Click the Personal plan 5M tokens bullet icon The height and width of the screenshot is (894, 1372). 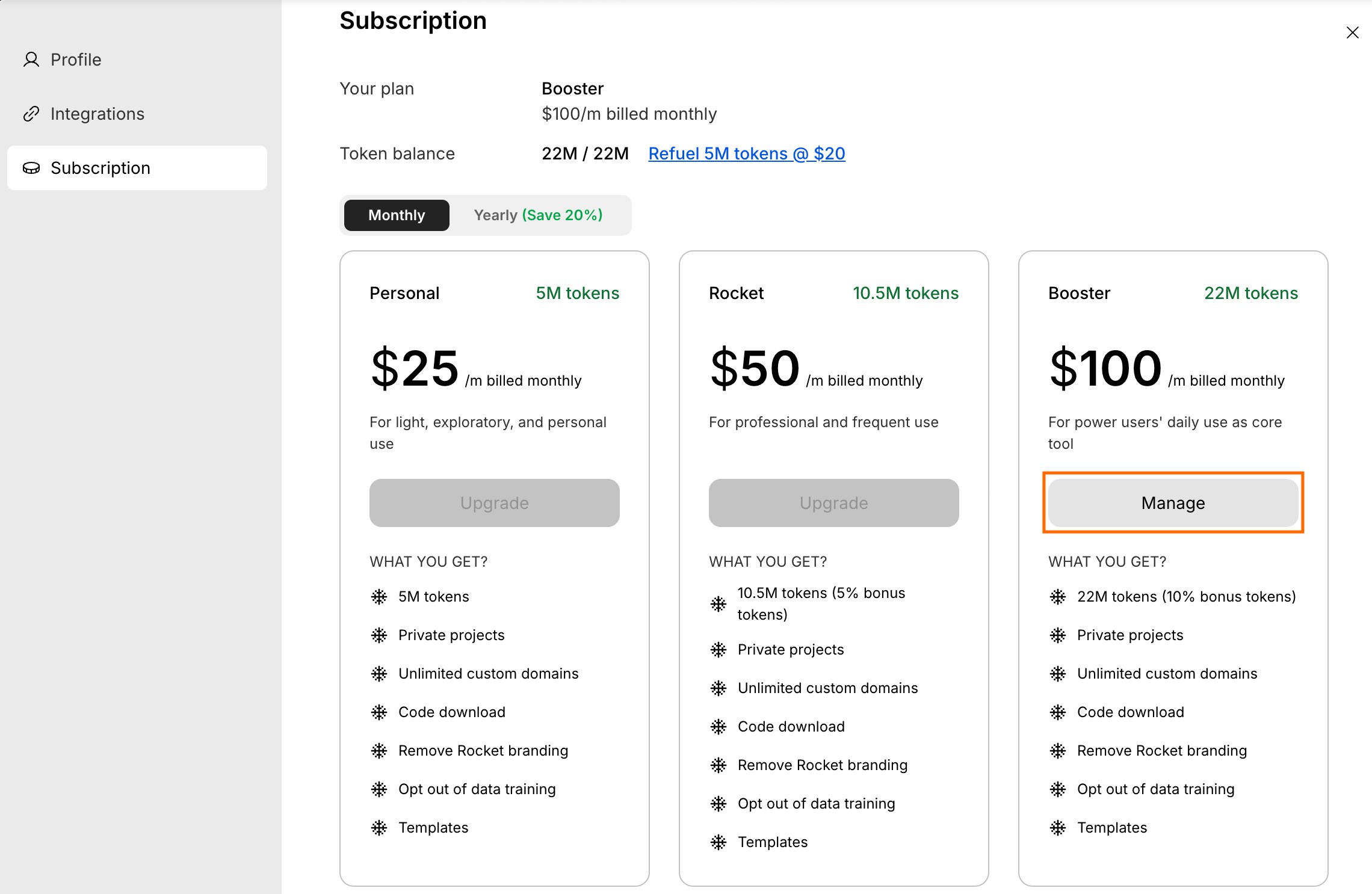(x=379, y=597)
